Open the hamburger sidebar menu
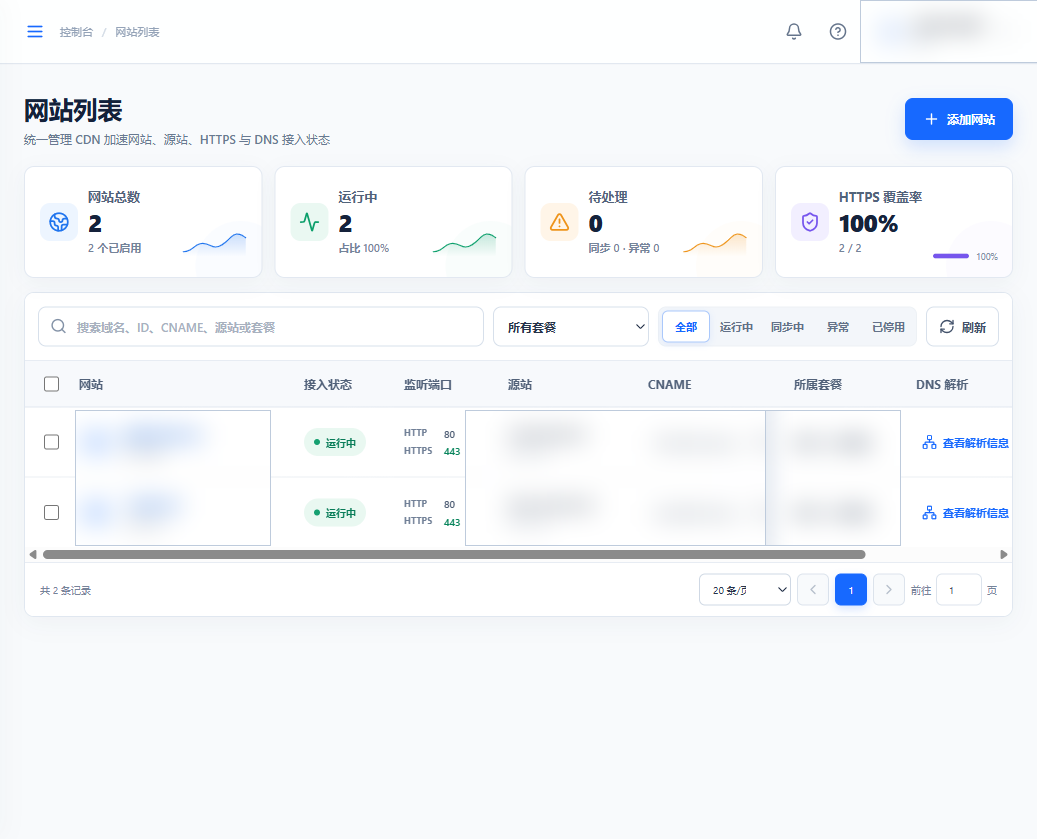 pos(35,32)
